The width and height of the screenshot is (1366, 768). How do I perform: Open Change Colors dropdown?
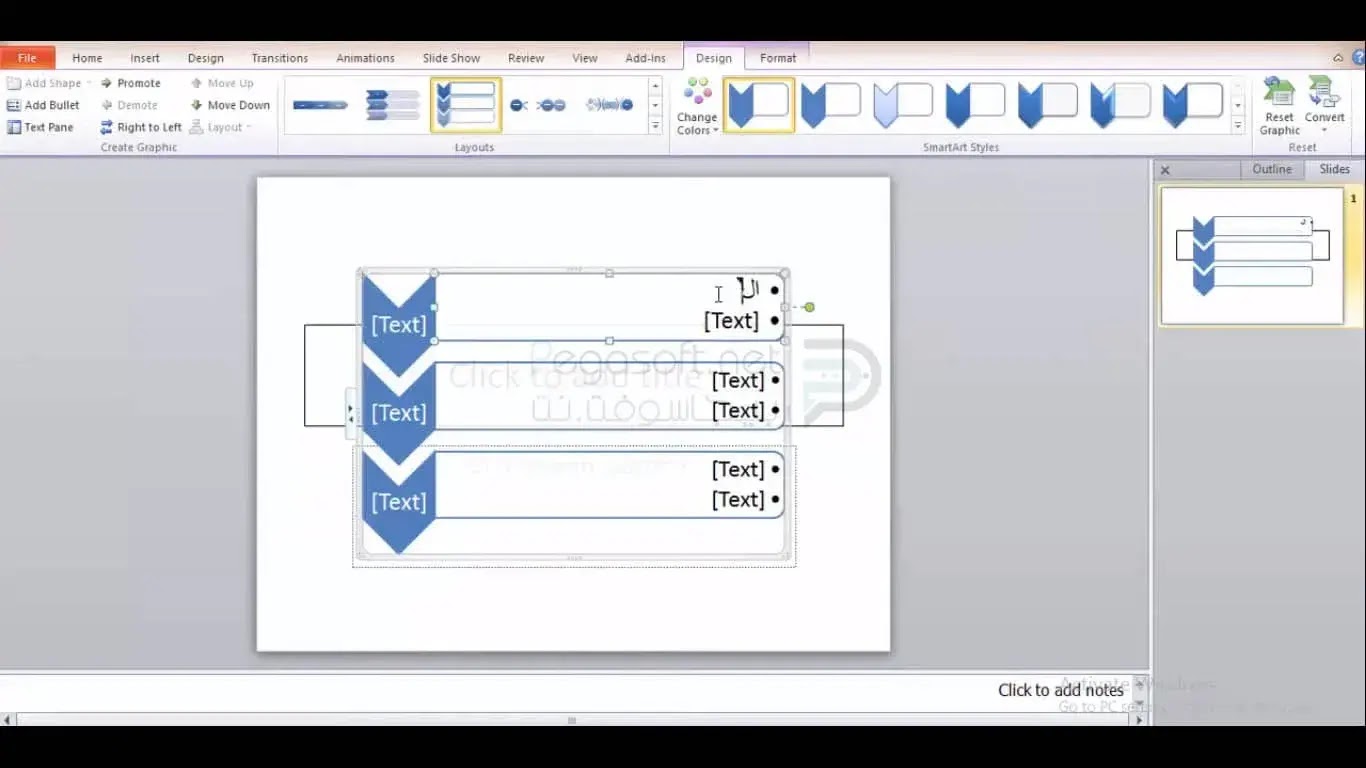tap(697, 107)
